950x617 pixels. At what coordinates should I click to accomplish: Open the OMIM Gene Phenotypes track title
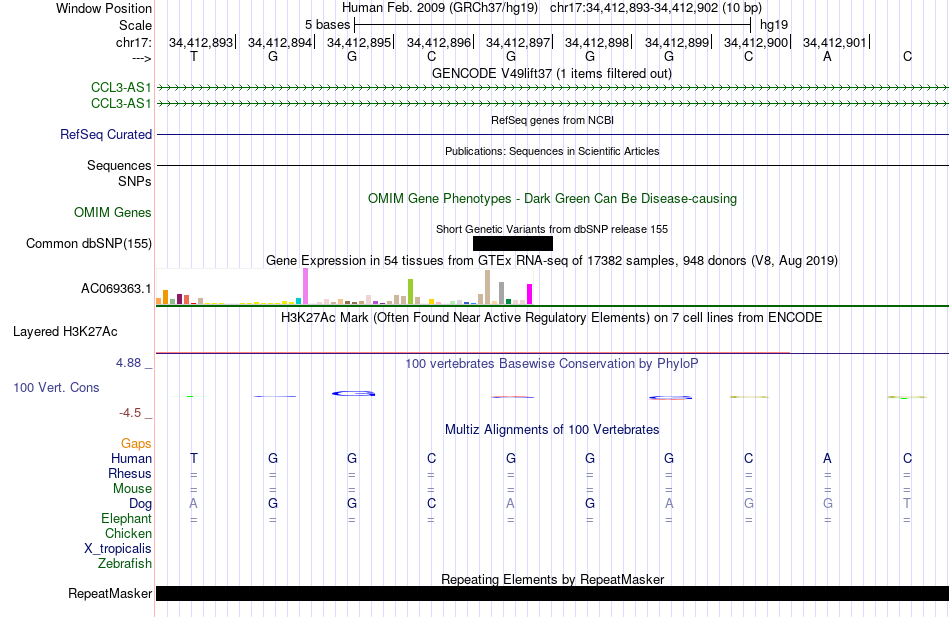coord(552,199)
